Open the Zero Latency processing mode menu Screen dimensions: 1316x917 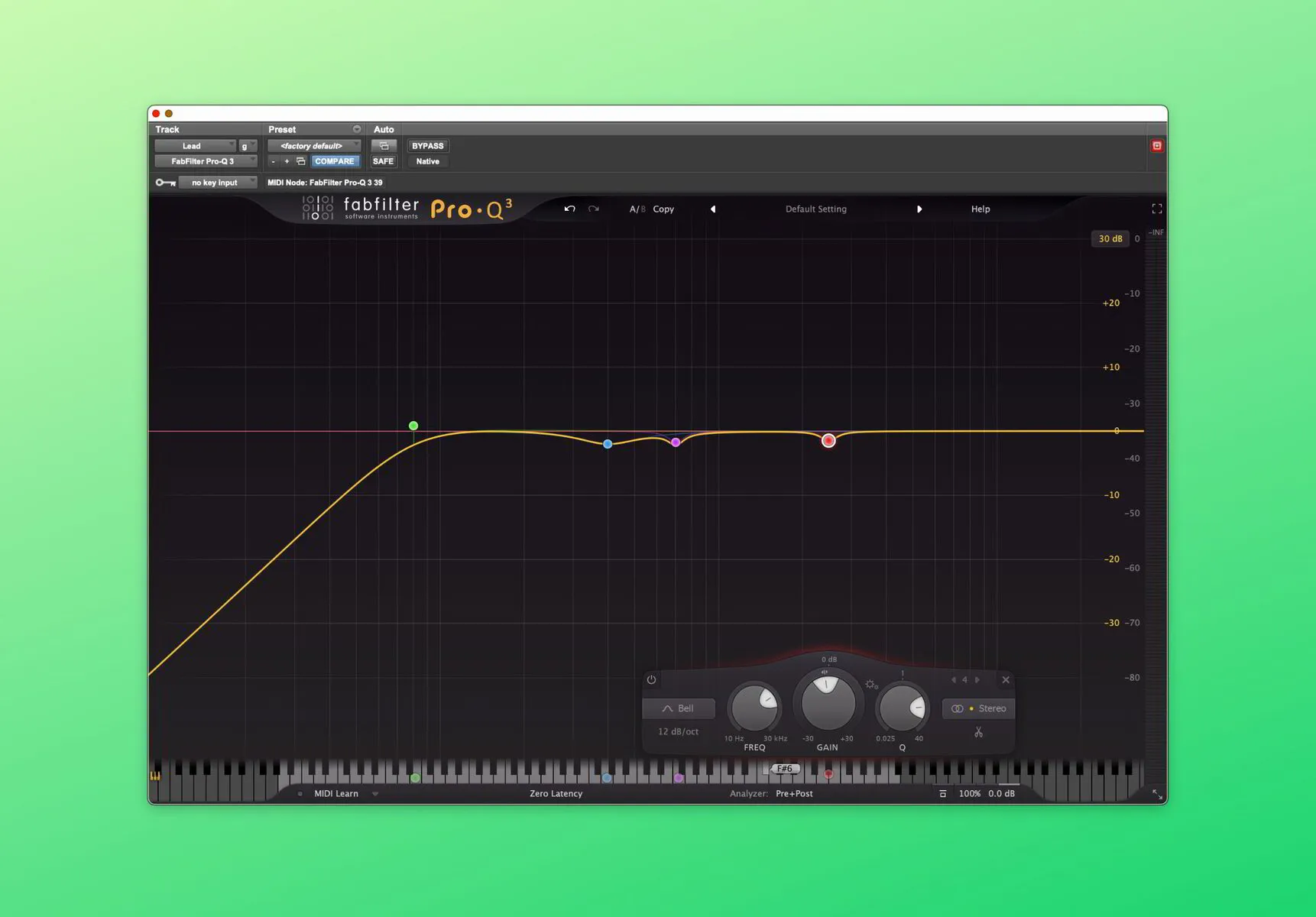click(556, 793)
